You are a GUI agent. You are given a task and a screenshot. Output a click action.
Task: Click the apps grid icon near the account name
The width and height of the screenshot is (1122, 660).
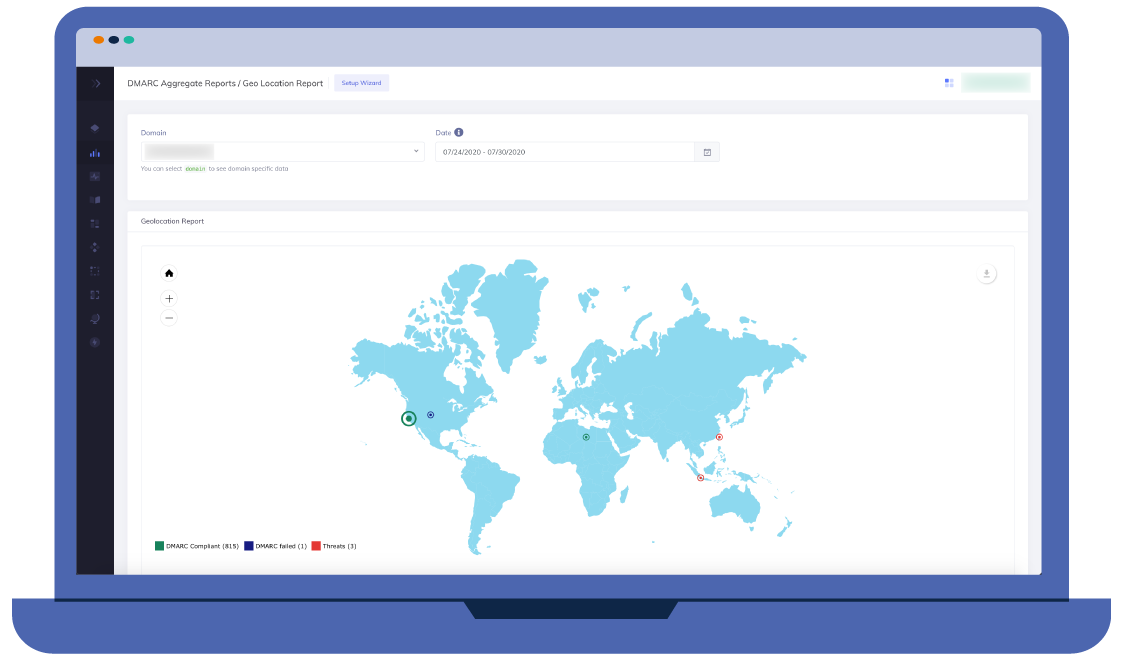coord(948,82)
